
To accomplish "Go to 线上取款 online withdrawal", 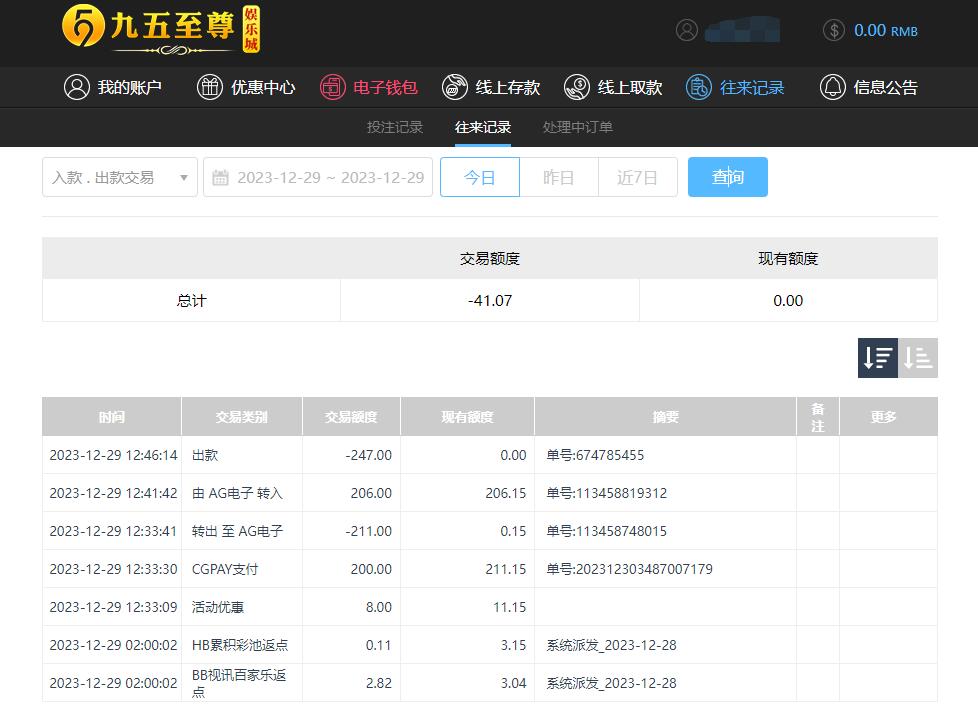I will (x=613, y=87).
